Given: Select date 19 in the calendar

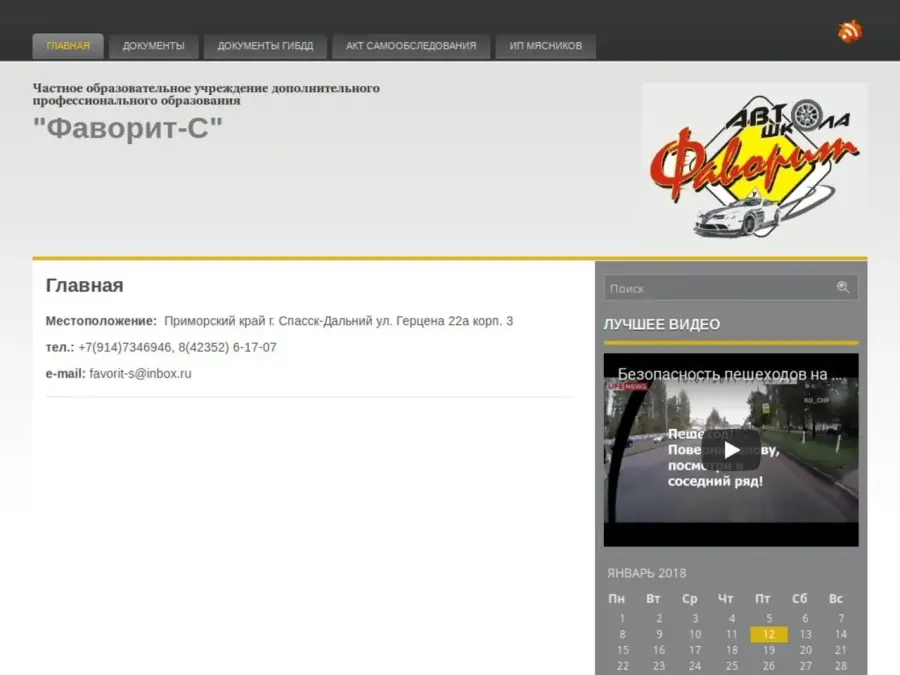Looking at the screenshot, I should [768, 650].
